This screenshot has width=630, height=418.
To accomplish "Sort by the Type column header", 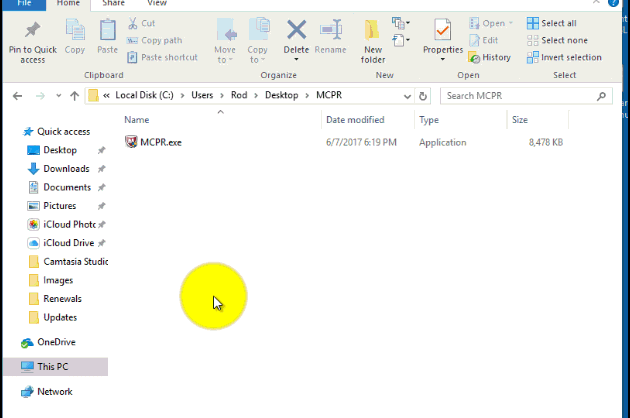I will [429, 120].
